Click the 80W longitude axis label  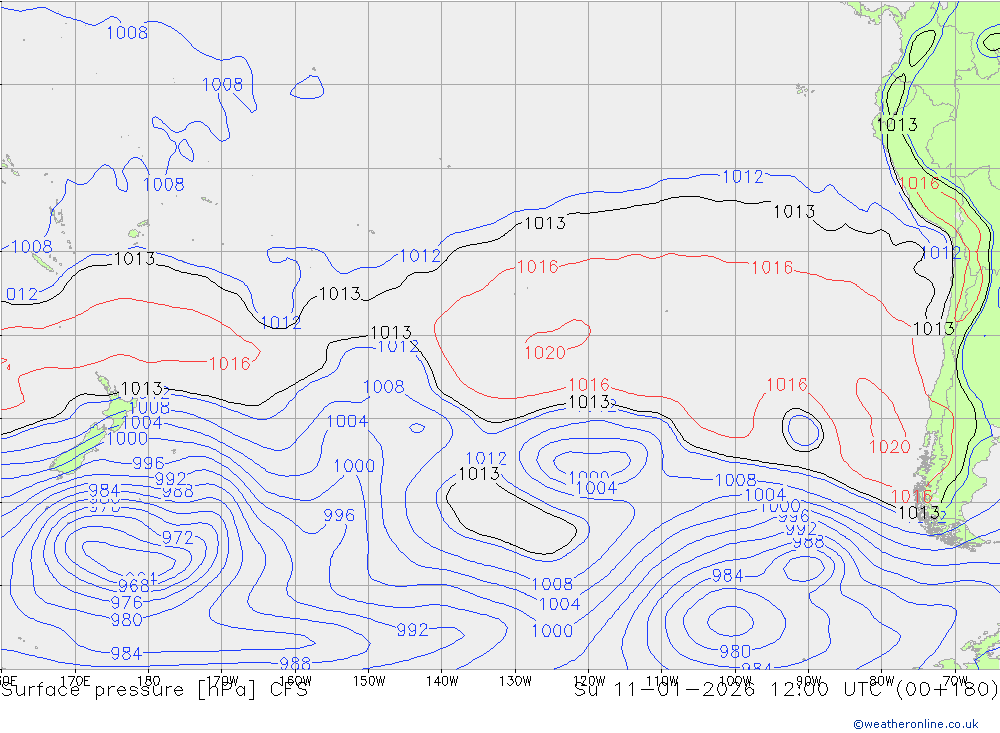(x=882, y=681)
